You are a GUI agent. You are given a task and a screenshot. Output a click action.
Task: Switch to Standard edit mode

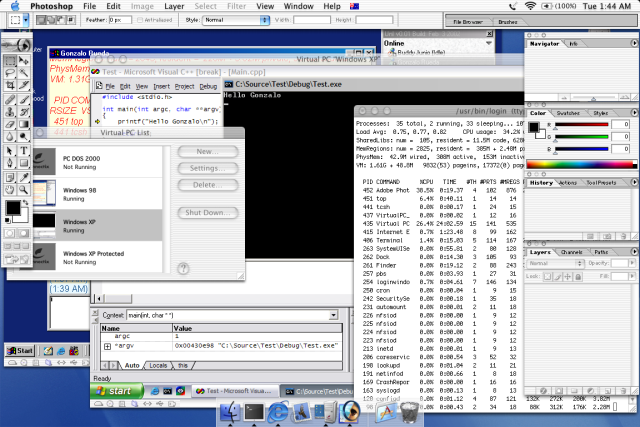[10, 233]
